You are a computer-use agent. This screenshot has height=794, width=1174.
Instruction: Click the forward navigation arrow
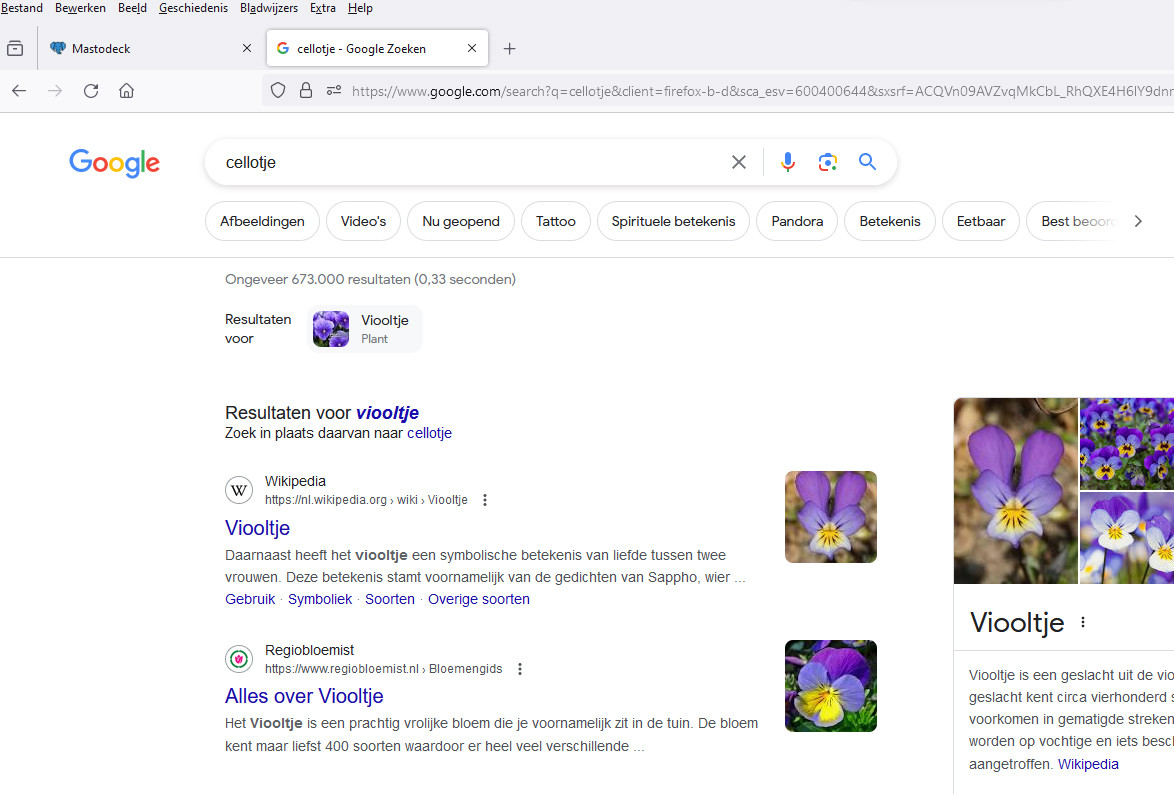pyautogui.click(x=55, y=91)
